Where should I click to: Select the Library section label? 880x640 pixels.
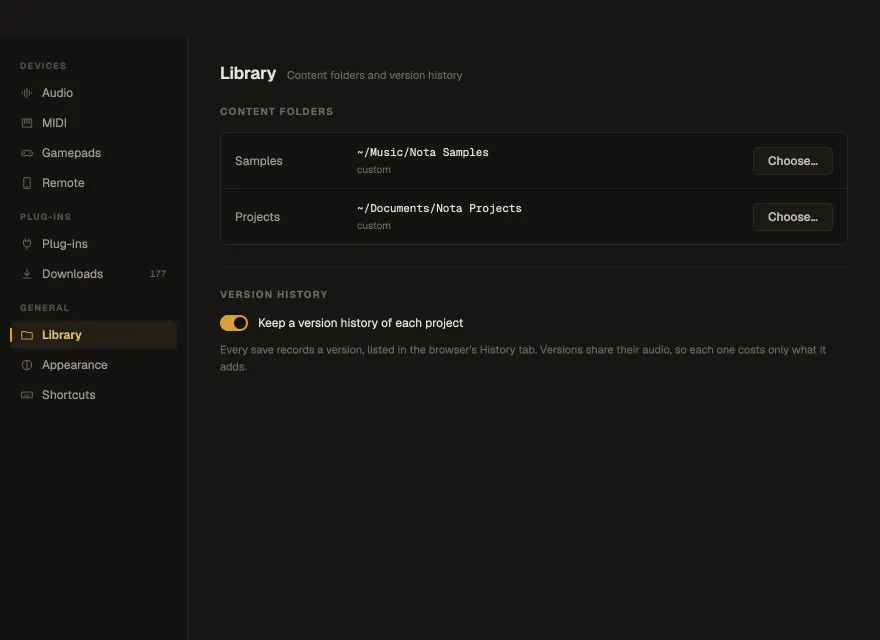62,335
